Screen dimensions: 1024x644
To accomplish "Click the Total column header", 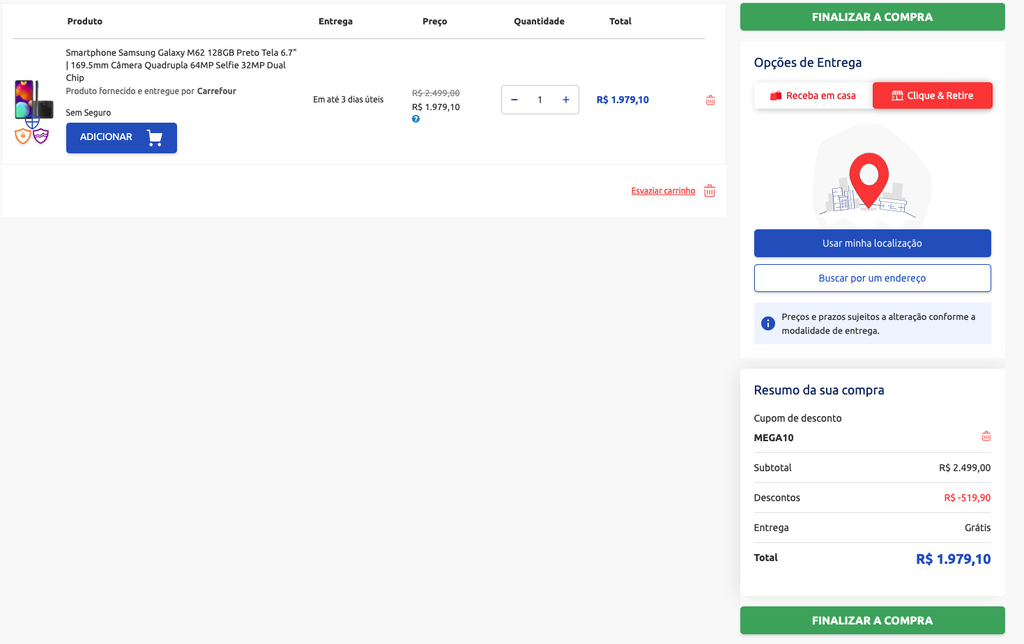I will click(620, 21).
